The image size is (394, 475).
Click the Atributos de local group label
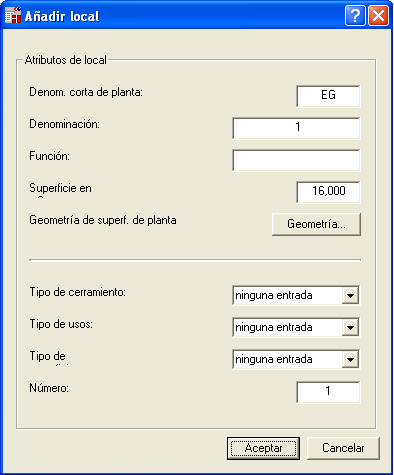[66, 60]
